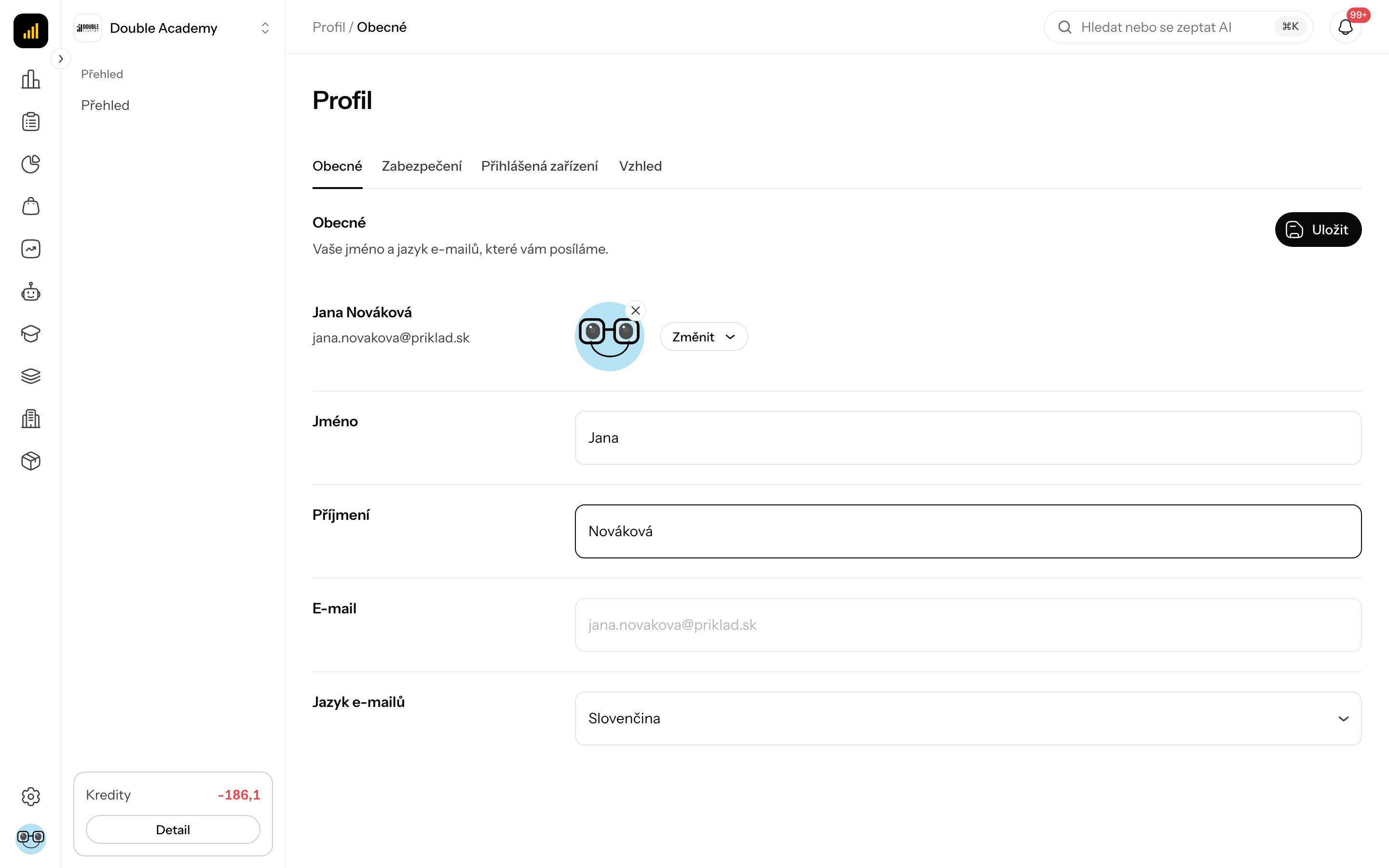Select the Obecné tab

(338, 166)
